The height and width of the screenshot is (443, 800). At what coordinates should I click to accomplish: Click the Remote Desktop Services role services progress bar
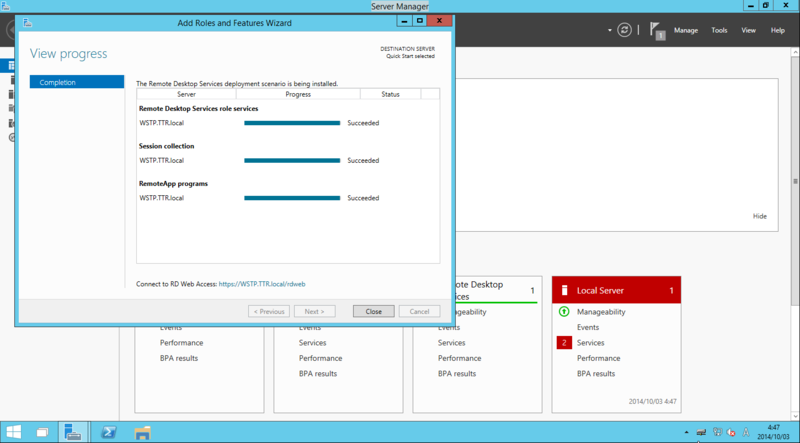click(292, 123)
